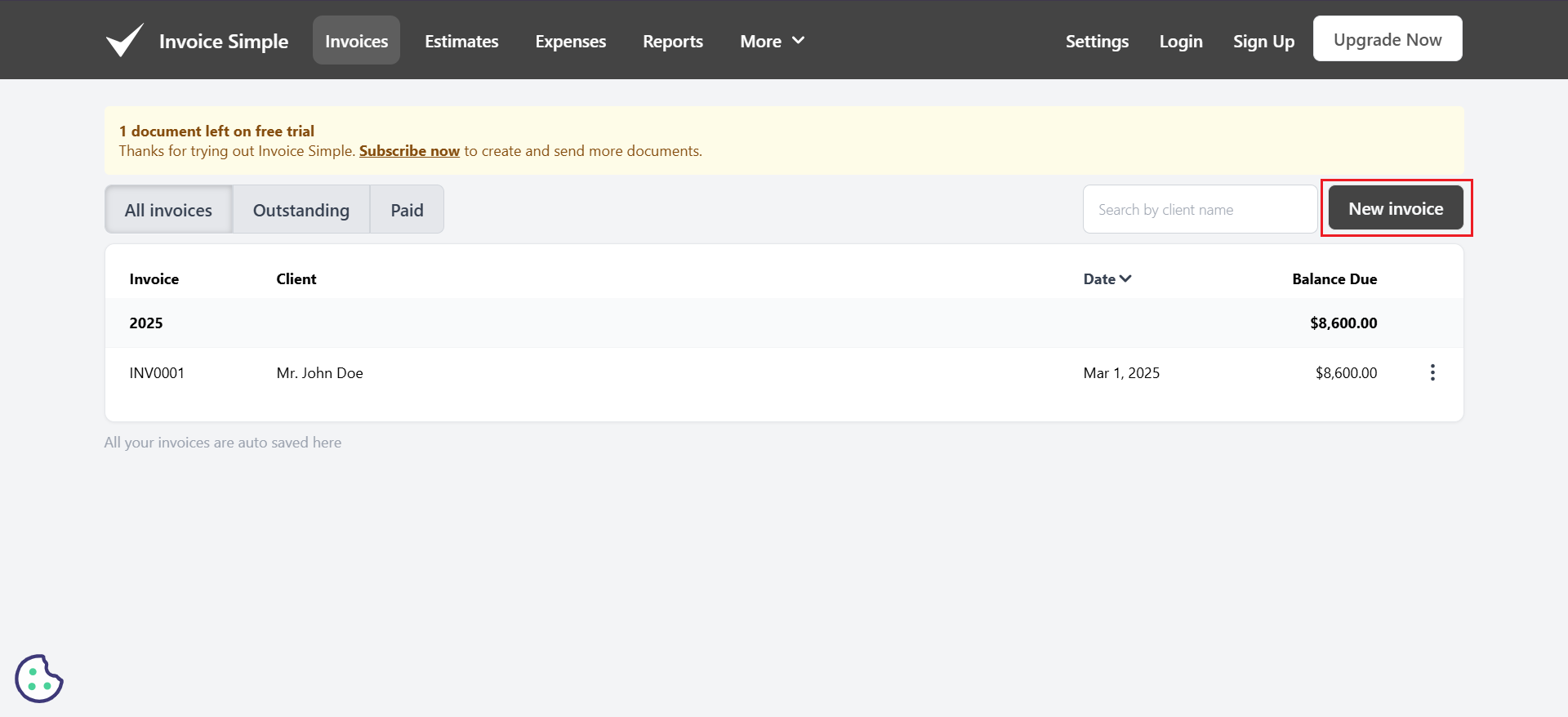Click the Login link
Viewport: 1568px width, 717px height.
[1180, 41]
